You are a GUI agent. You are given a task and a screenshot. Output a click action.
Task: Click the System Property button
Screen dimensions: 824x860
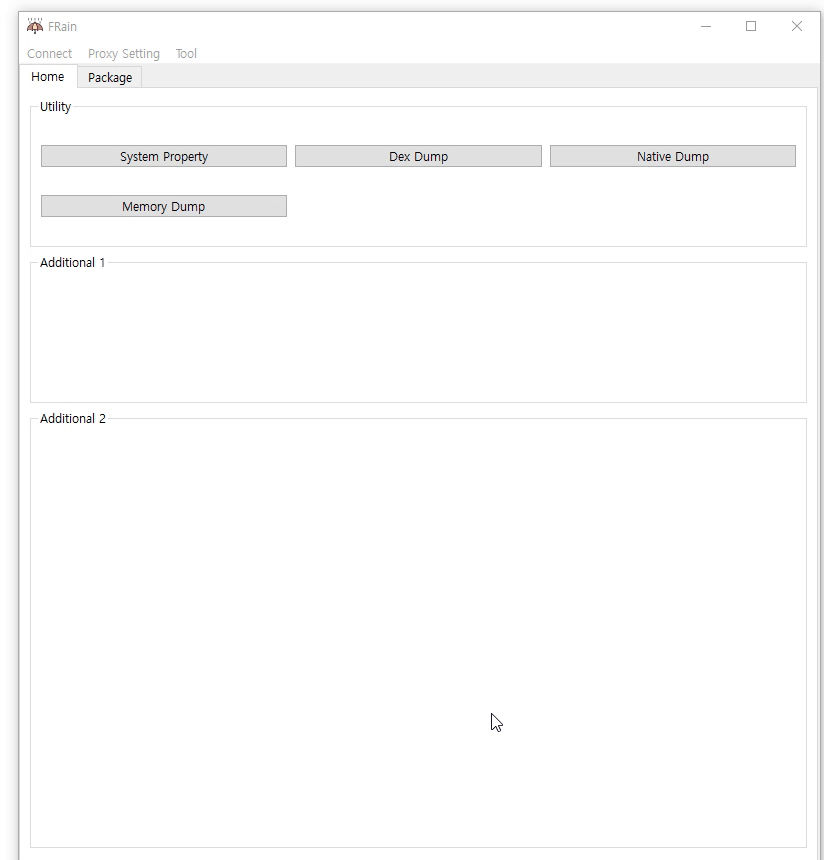164,156
